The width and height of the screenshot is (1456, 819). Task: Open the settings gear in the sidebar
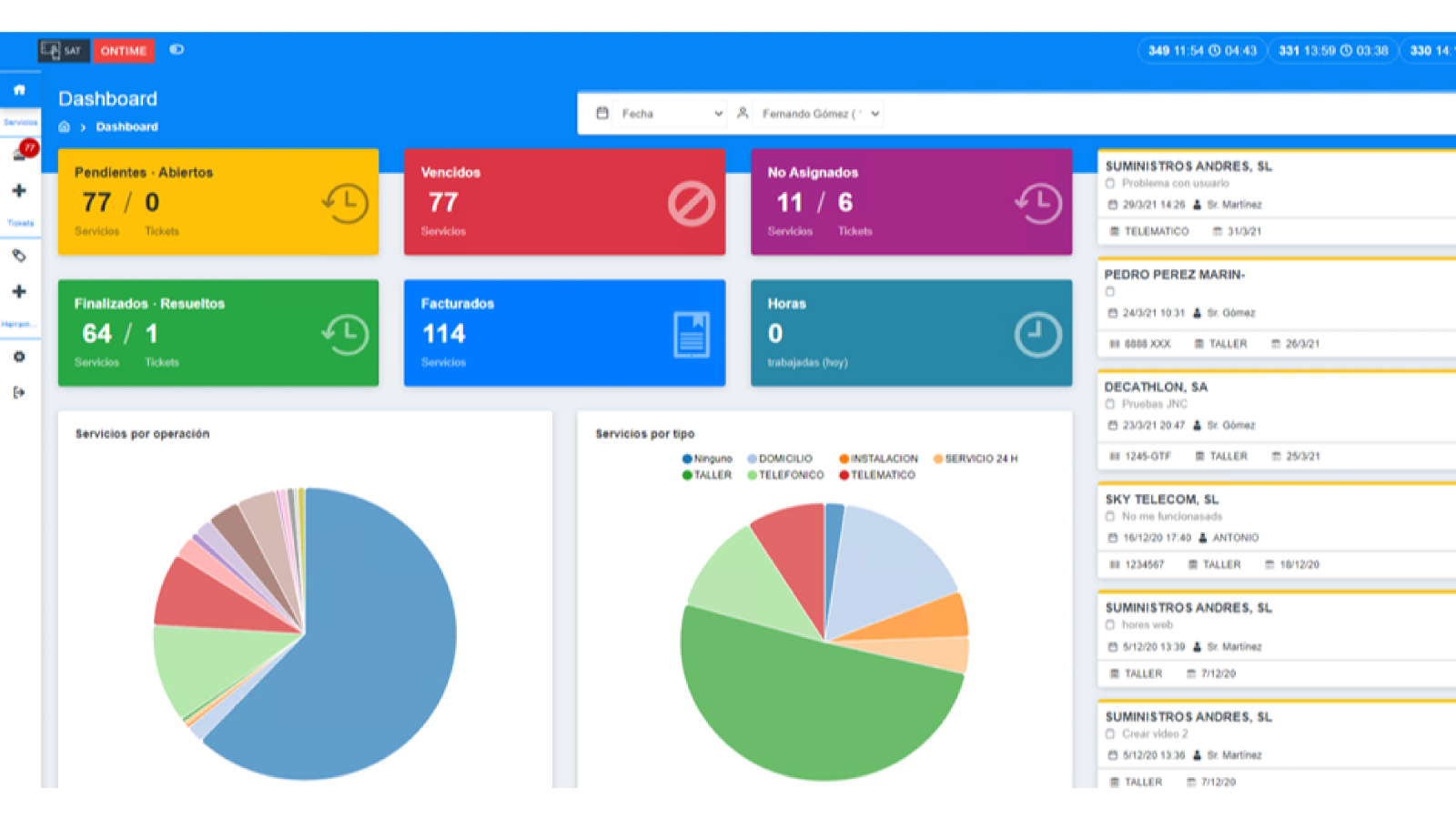(x=19, y=357)
